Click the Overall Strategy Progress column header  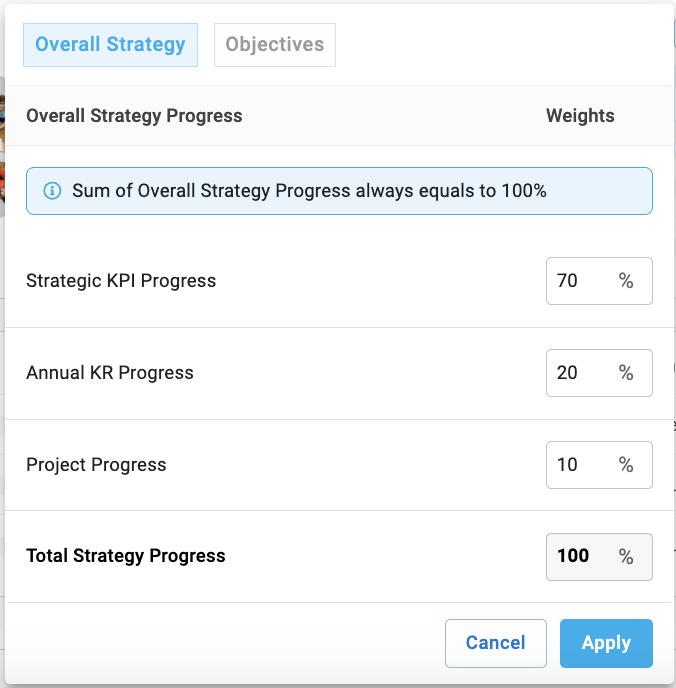[x=134, y=116]
